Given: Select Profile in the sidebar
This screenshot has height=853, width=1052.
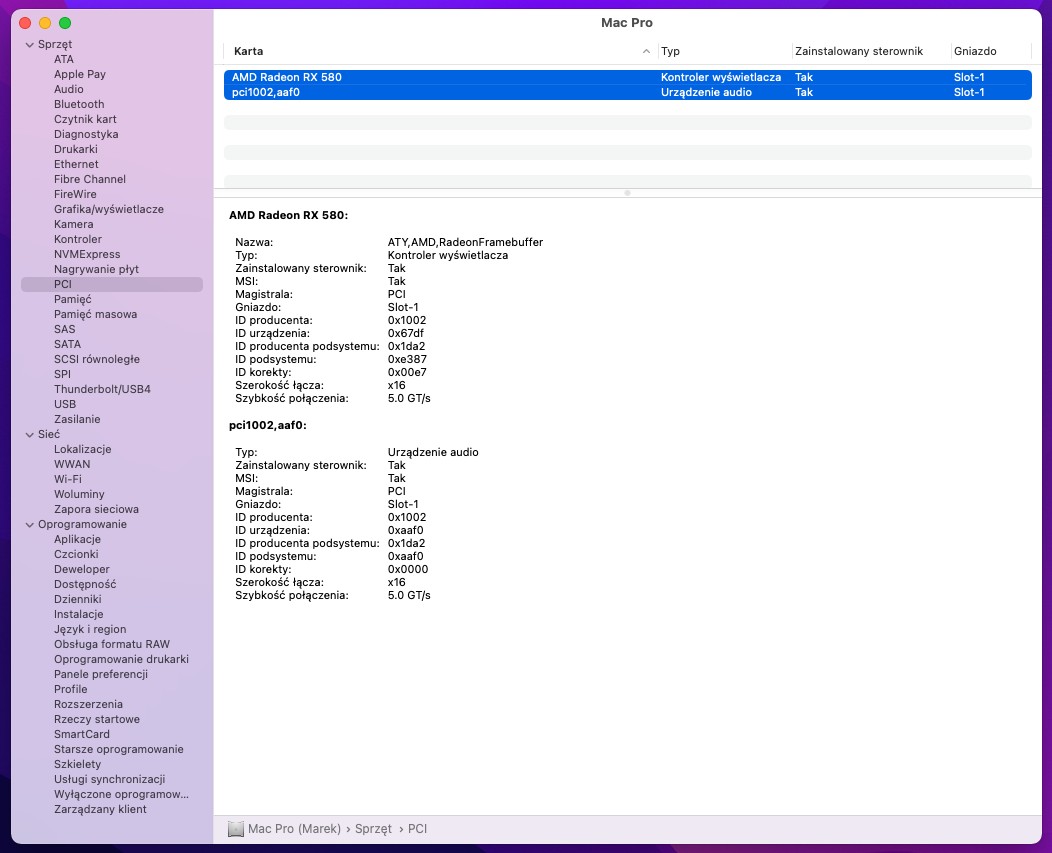Looking at the screenshot, I should [x=70, y=689].
